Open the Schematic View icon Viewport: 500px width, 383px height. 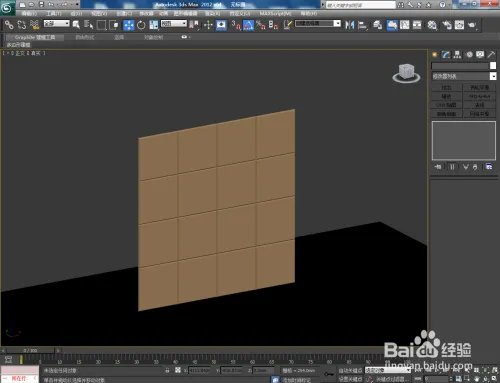coord(417,25)
